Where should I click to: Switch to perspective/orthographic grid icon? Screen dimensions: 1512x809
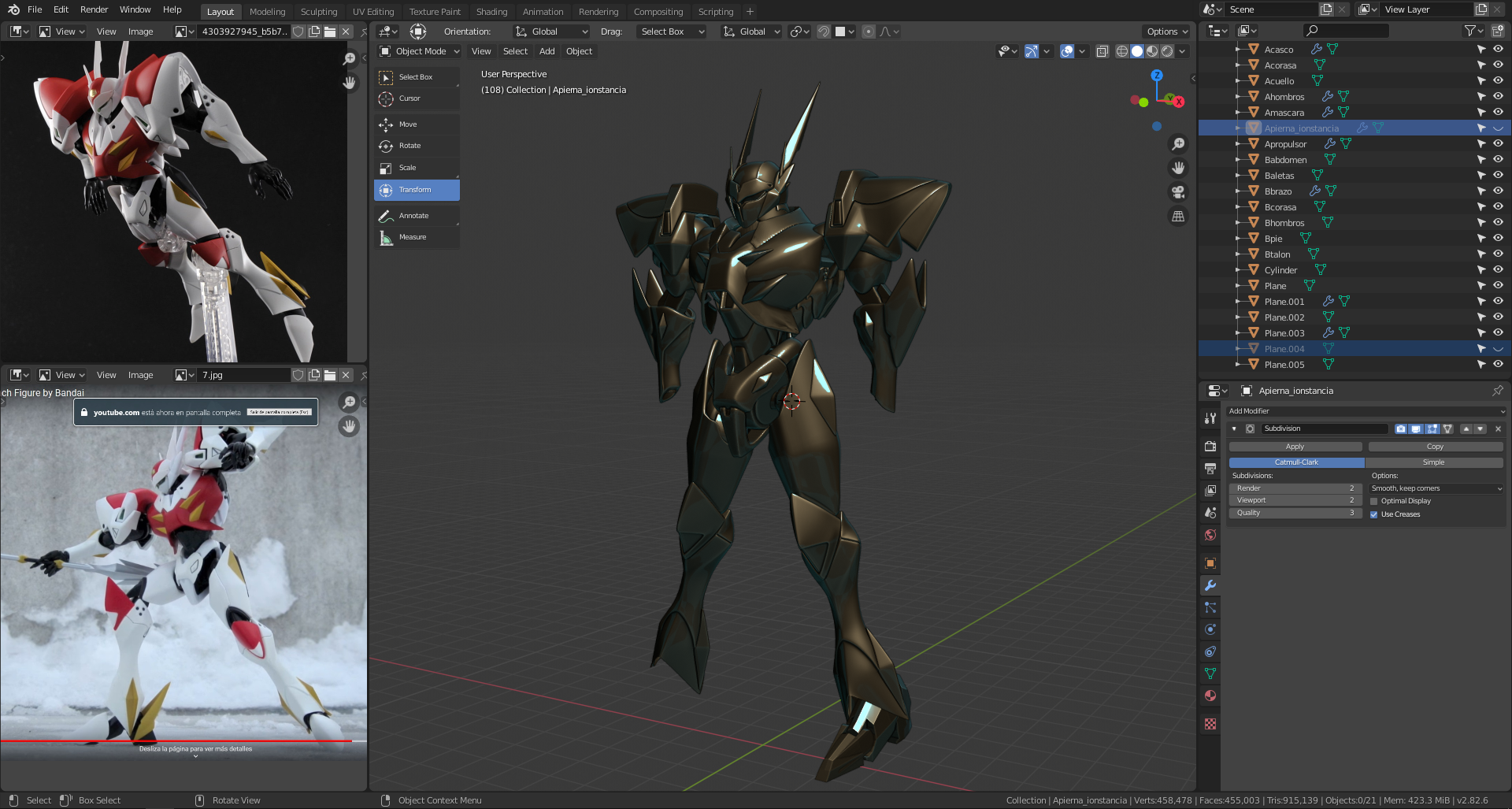pyautogui.click(x=1178, y=217)
